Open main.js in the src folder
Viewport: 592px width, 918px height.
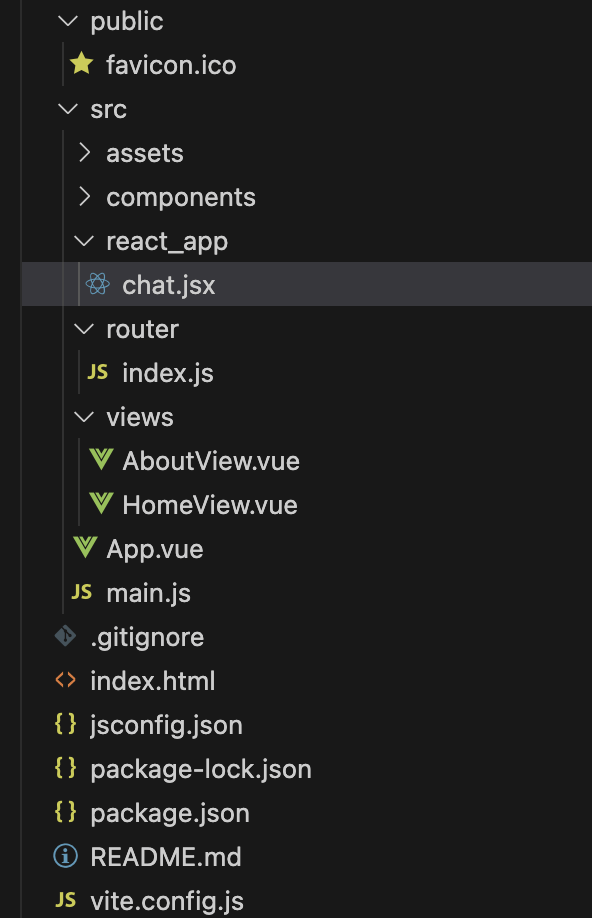(x=148, y=592)
